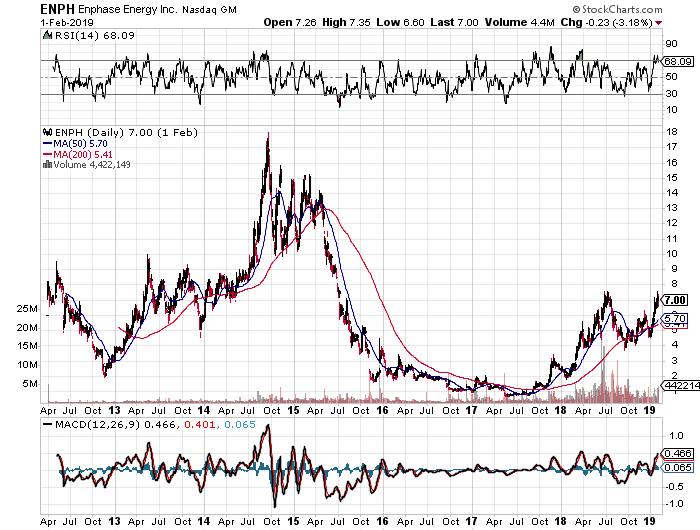The height and width of the screenshot is (530, 700).
Task: Click the Volume 4.4M header value
Action: point(520,22)
